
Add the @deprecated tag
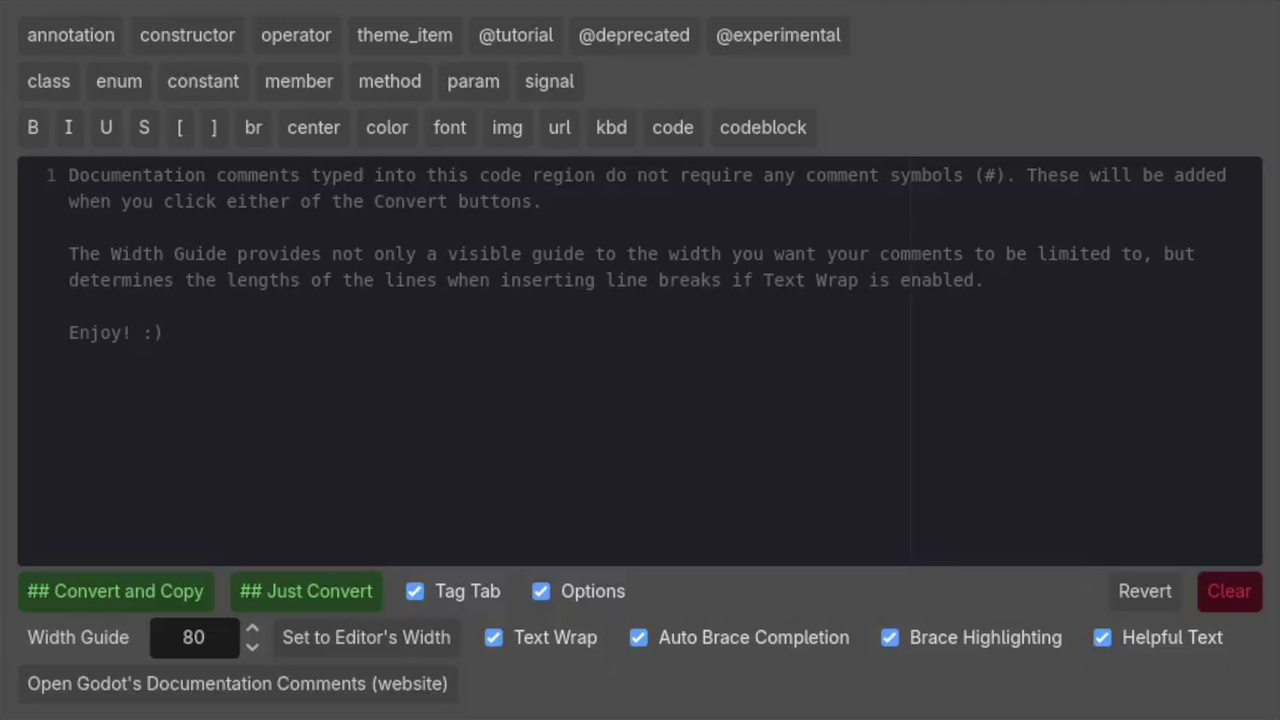point(634,35)
